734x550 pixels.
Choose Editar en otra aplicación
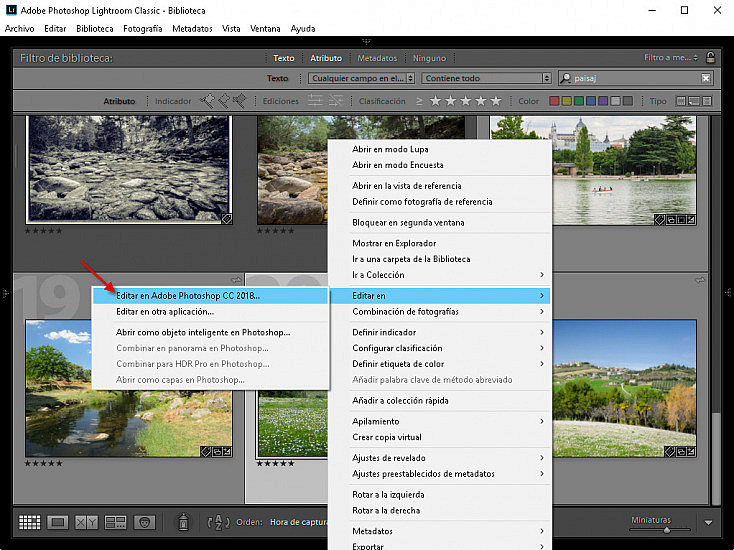pyautogui.click(x=210, y=311)
